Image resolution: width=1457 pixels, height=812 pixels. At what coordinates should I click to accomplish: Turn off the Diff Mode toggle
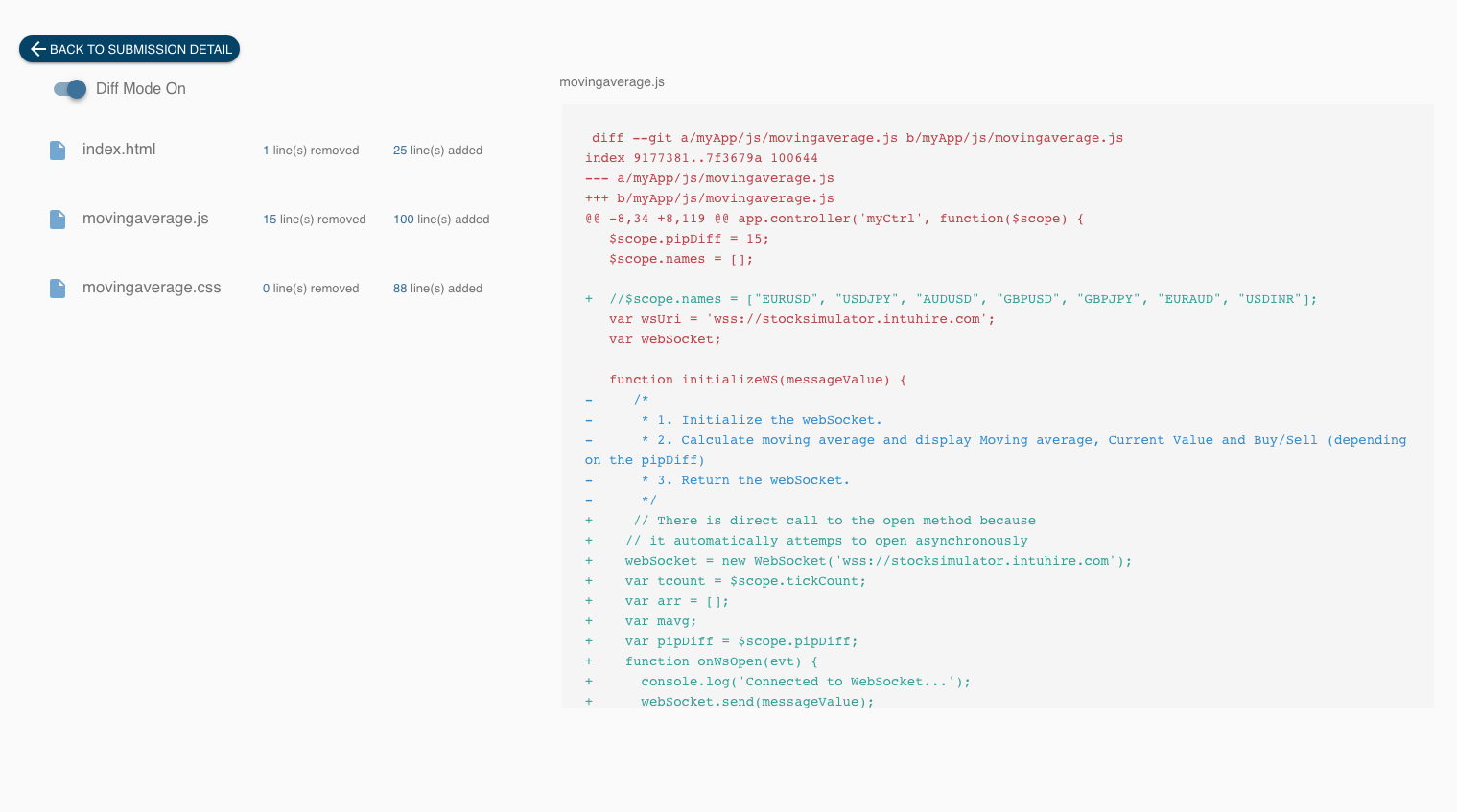(70, 89)
